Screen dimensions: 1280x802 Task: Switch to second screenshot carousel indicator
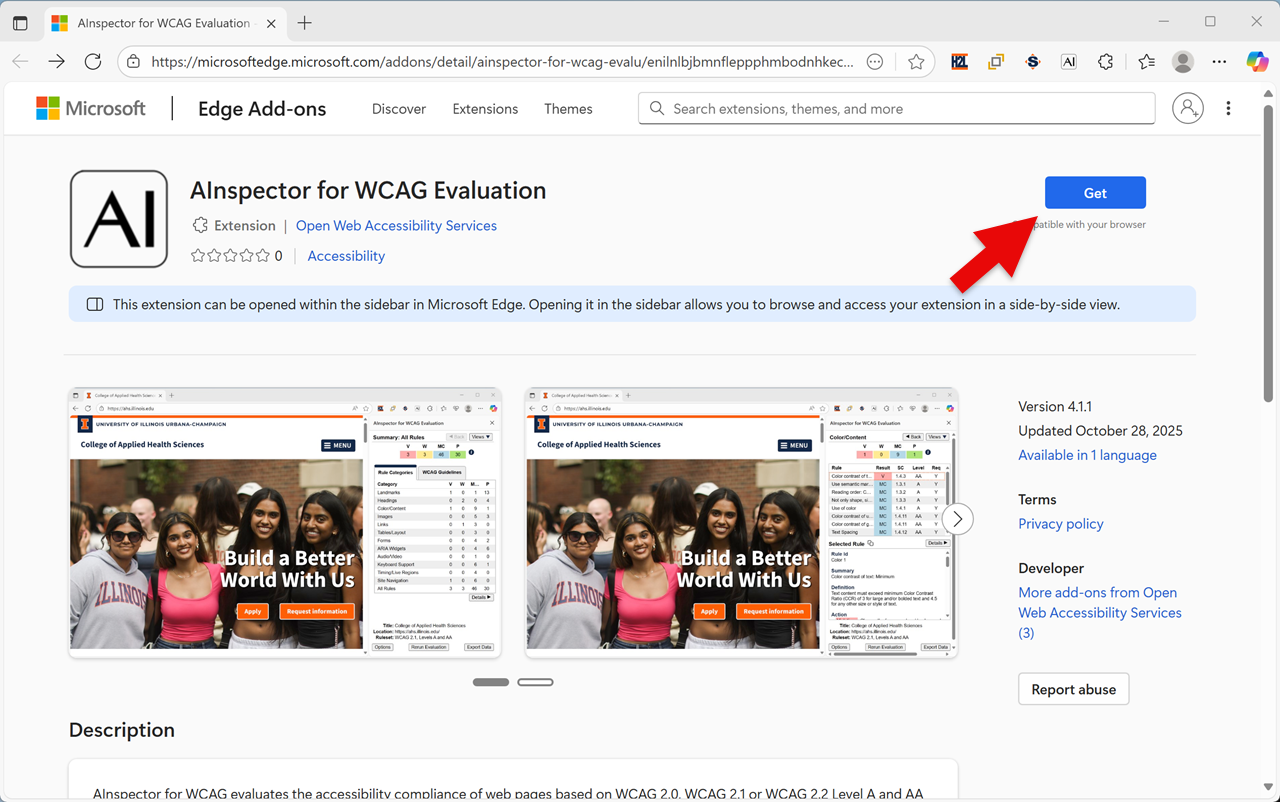[535, 682]
